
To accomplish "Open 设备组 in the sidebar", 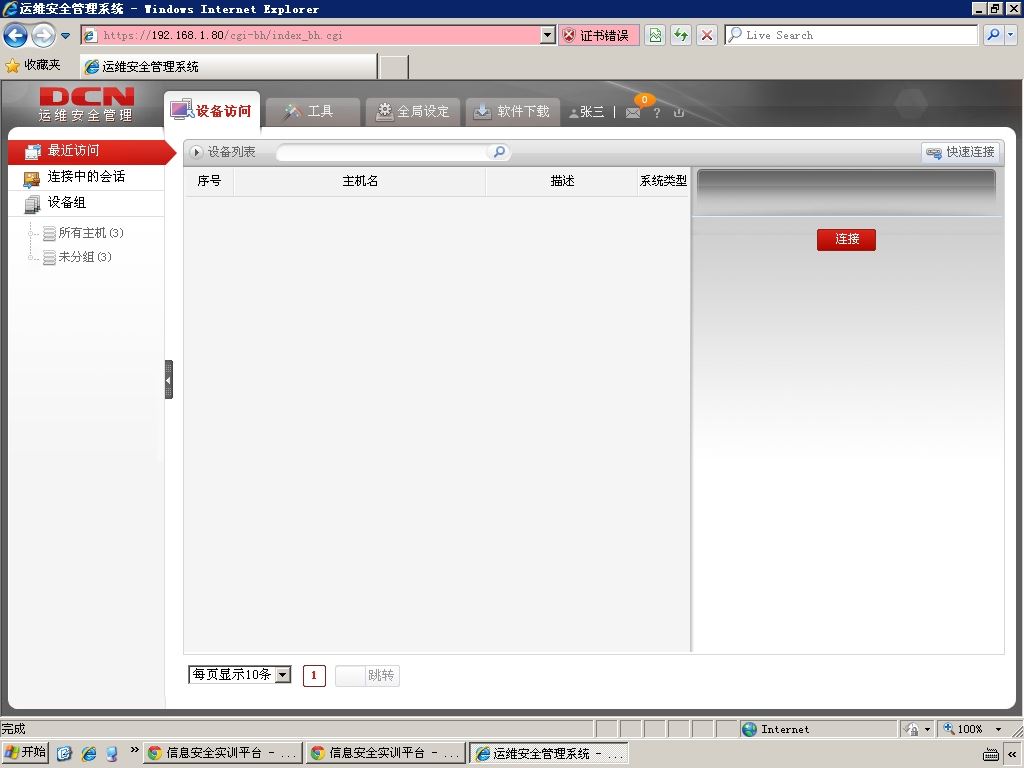I will pyautogui.click(x=86, y=203).
